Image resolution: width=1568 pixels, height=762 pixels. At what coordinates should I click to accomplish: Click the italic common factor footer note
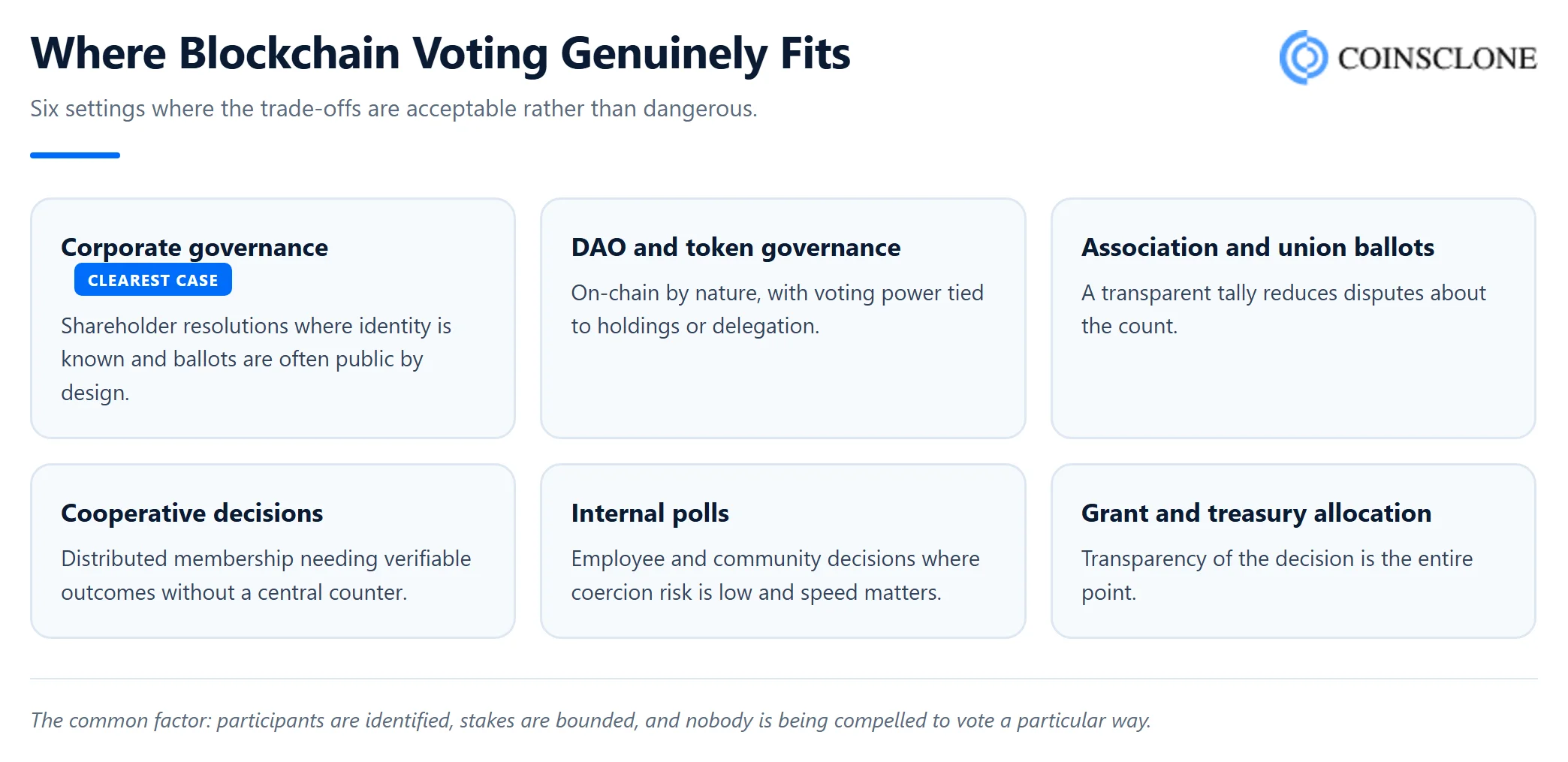point(590,721)
